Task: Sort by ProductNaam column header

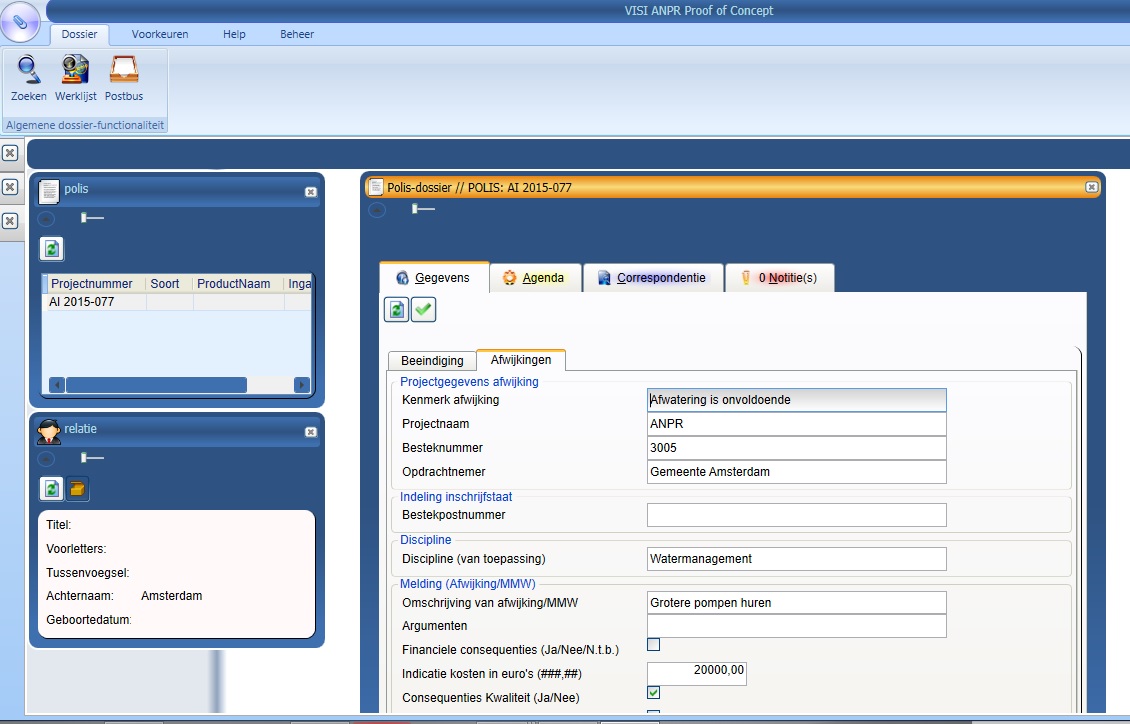Action: [238, 284]
